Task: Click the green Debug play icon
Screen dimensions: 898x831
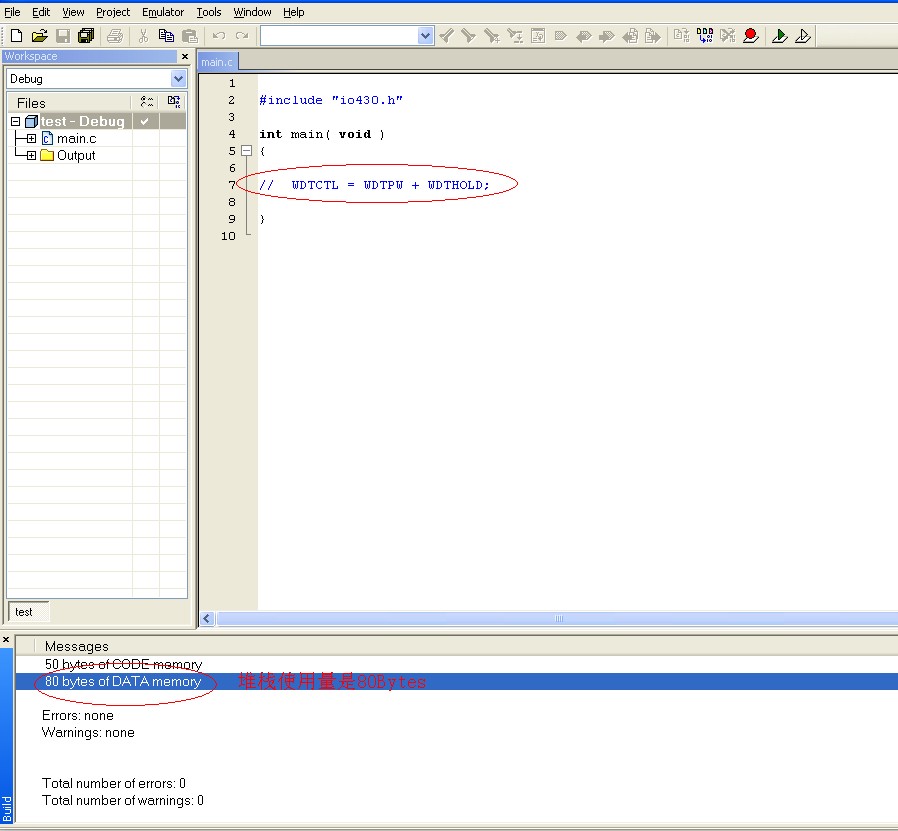Action: click(x=780, y=36)
